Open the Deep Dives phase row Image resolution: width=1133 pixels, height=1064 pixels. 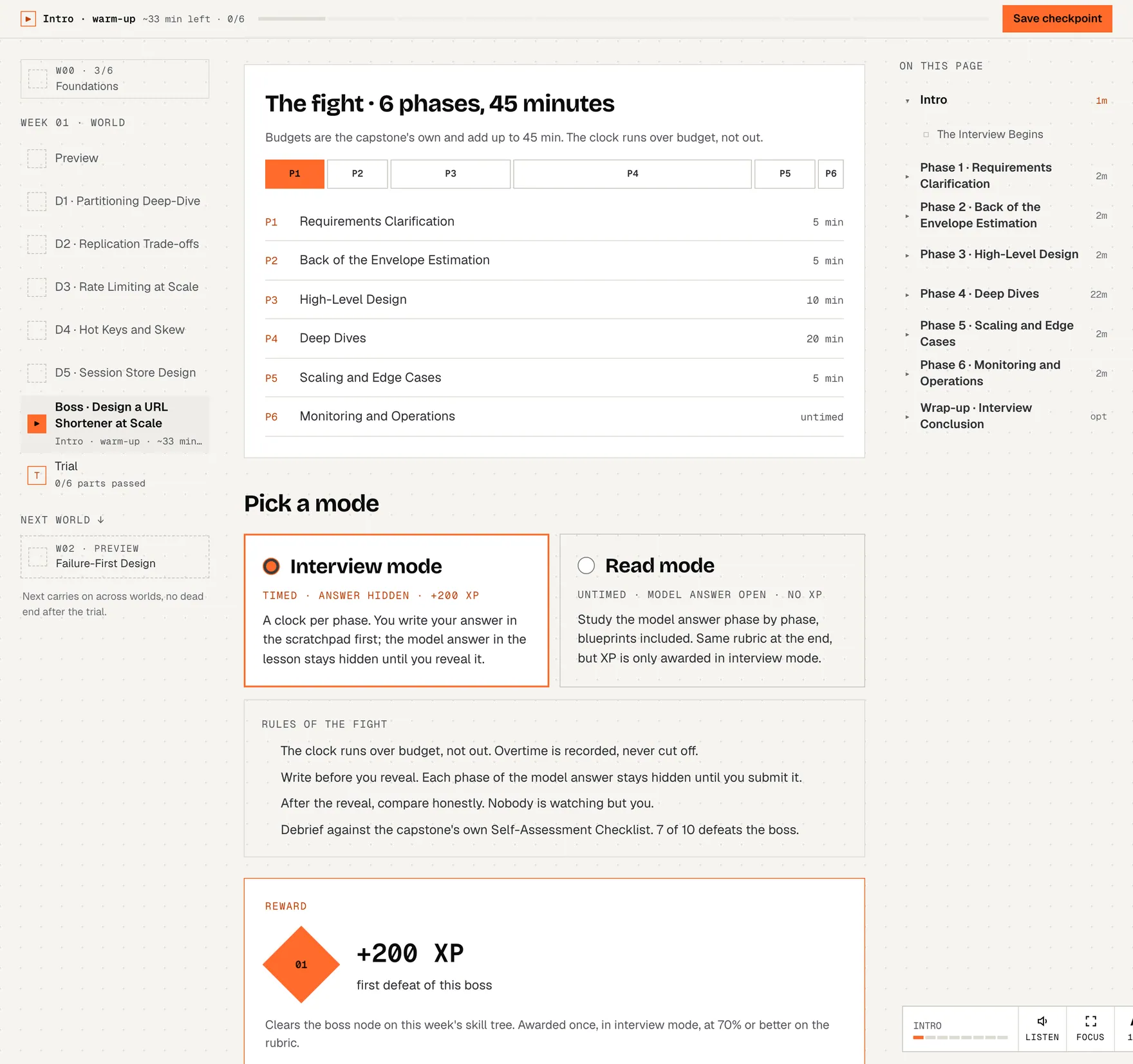pos(554,339)
